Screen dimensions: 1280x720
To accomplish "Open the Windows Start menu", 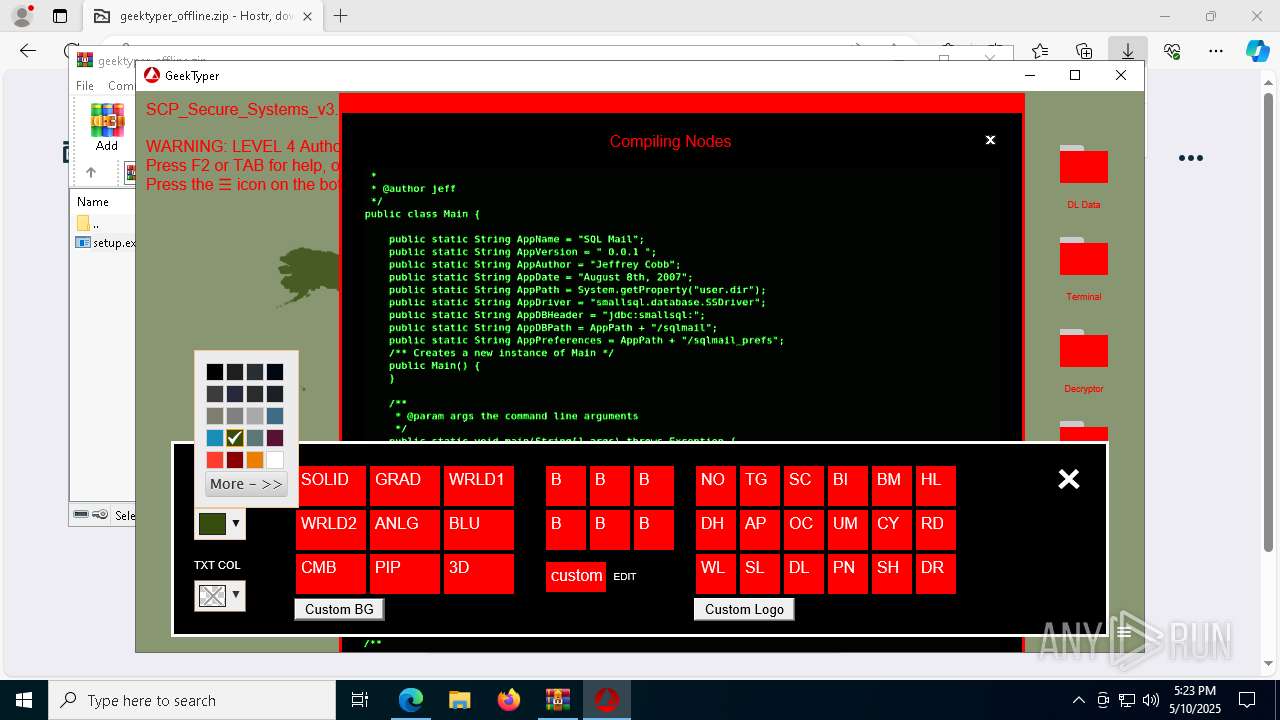I will [23, 700].
